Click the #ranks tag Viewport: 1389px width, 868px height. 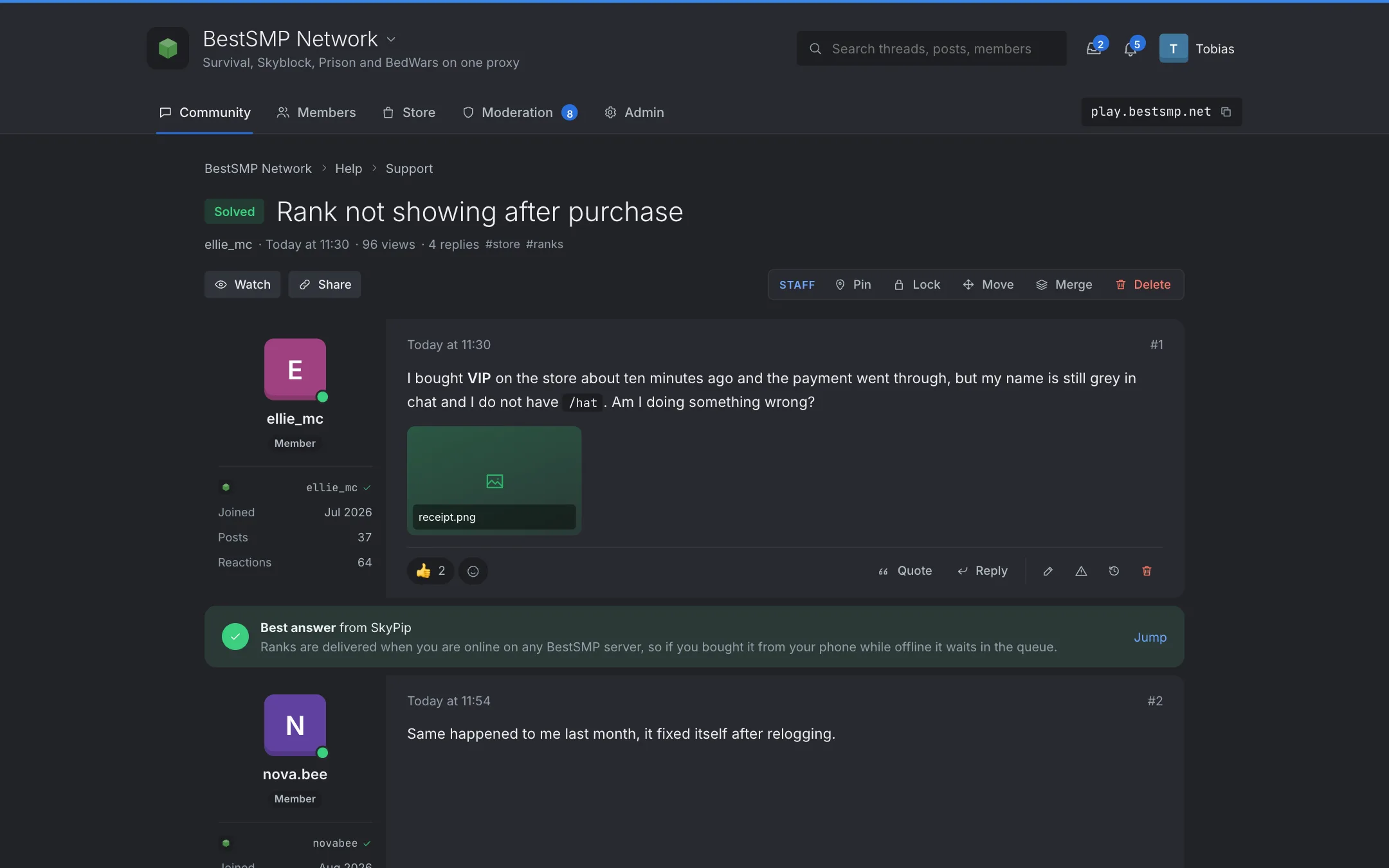point(544,244)
